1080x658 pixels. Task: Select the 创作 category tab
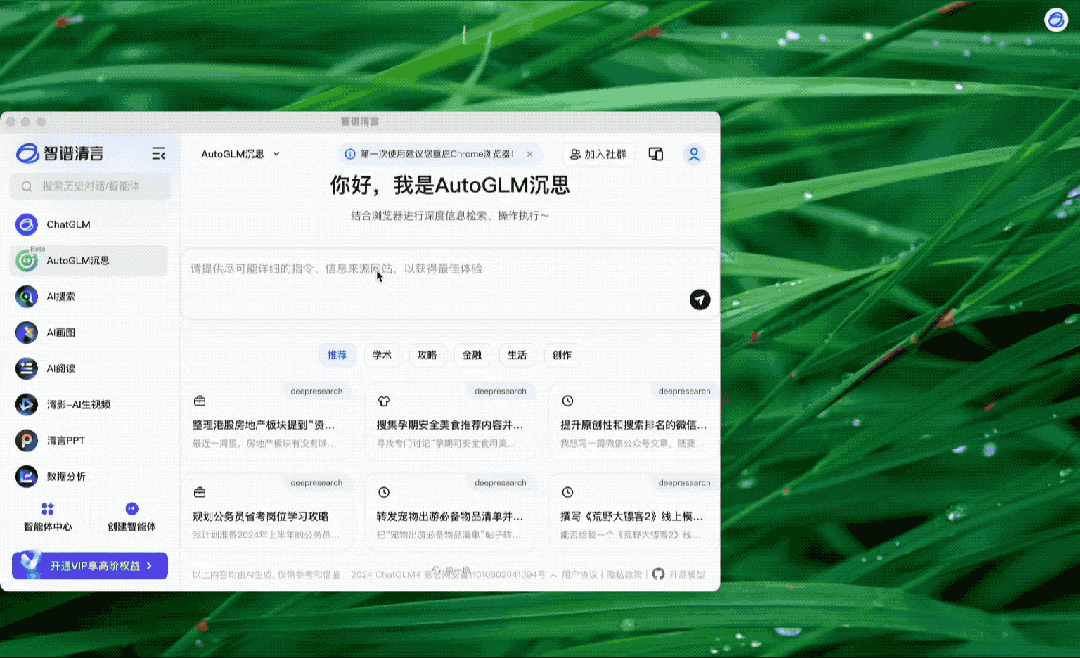[562, 355]
